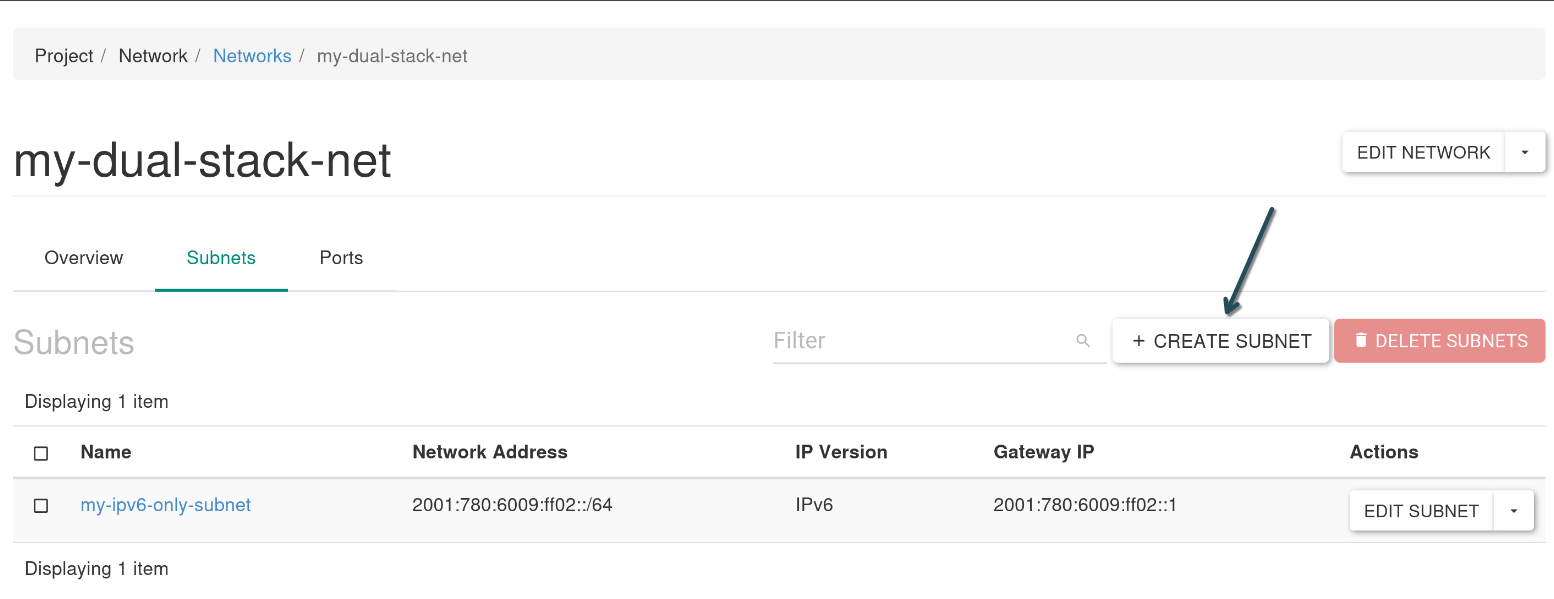Image resolution: width=1554 pixels, height=599 pixels.
Task: Open the my-ipv6-only-subnet link
Action: click(166, 505)
